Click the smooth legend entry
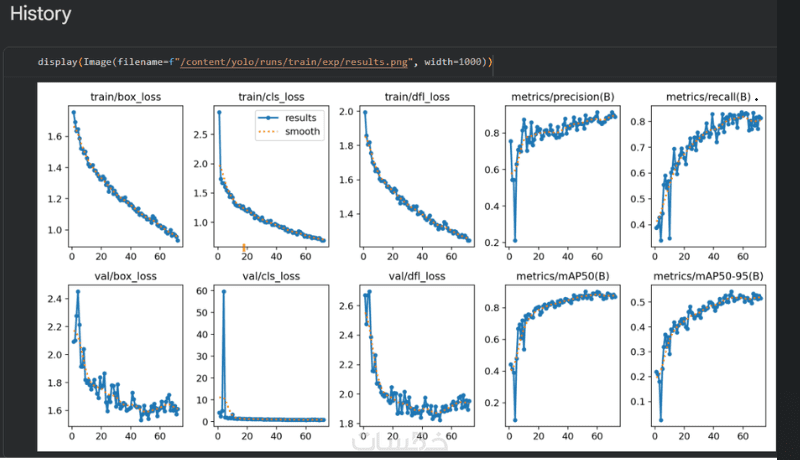The width and height of the screenshot is (800, 460). click(x=289, y=132)
